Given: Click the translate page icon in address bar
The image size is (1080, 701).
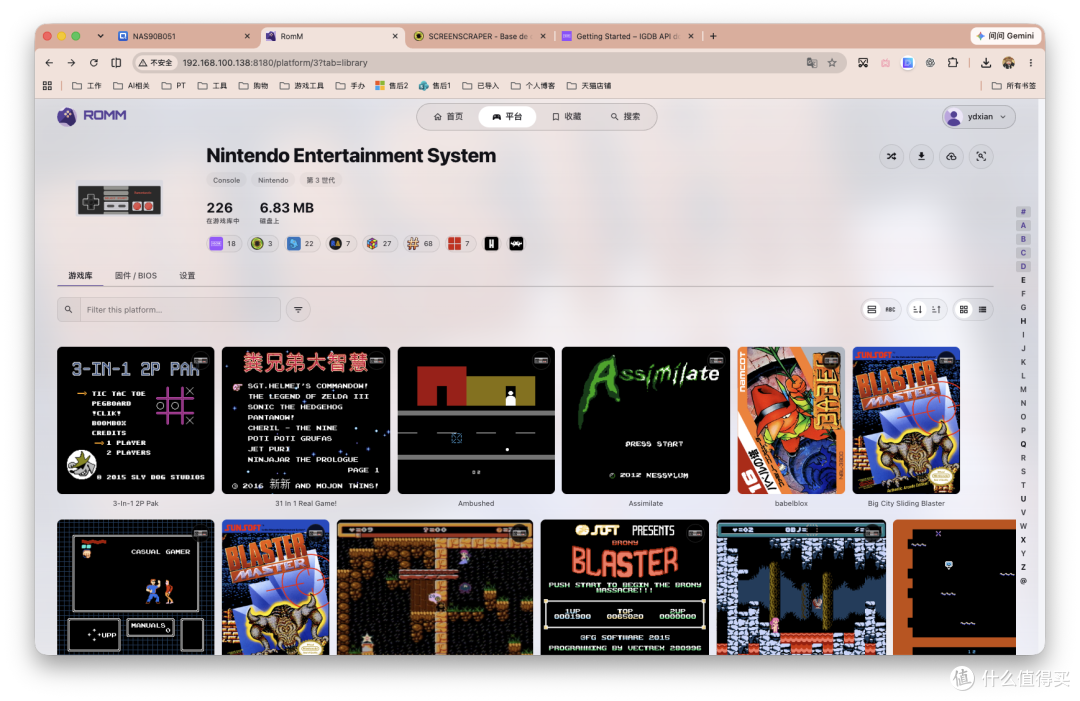Looking at the screenshot, I should (x=812, y=63).
